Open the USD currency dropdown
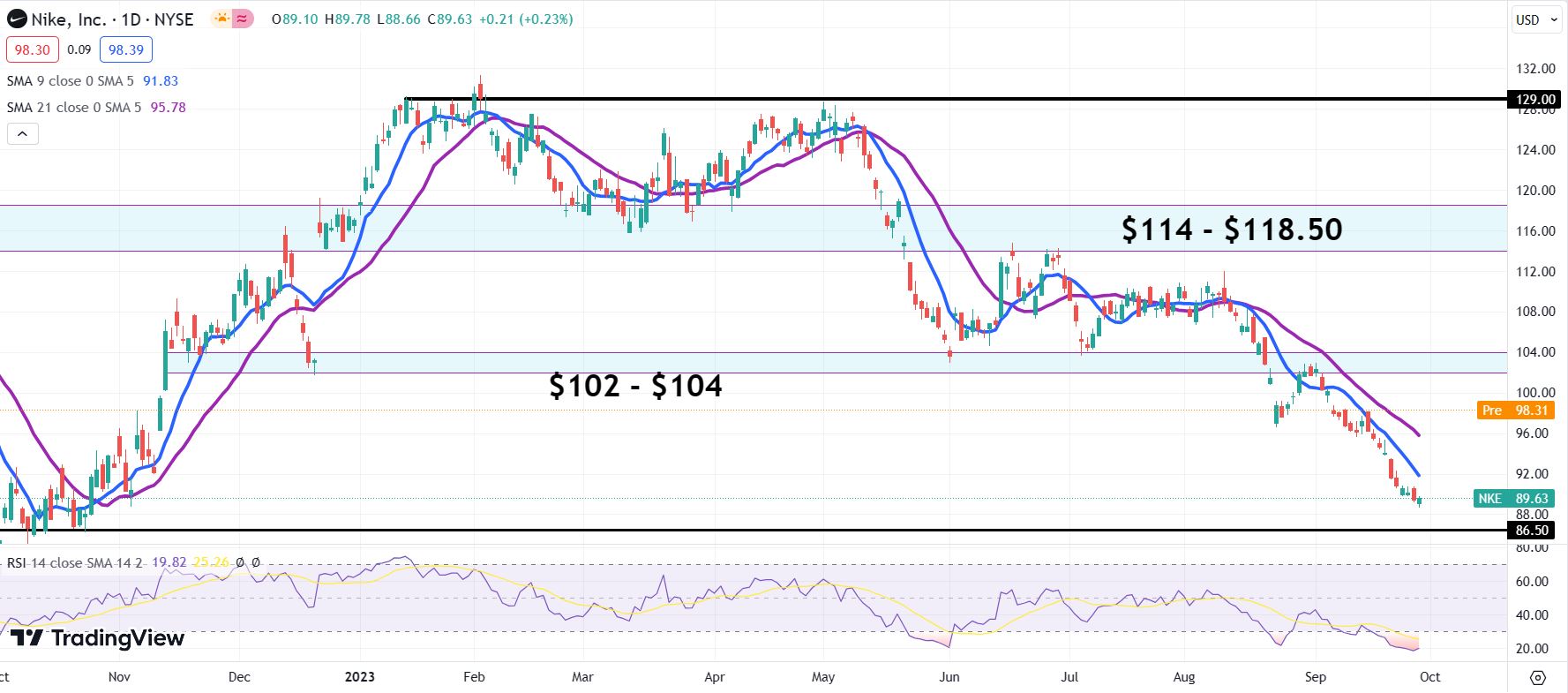1568x693 pixels. point(1536,19)
